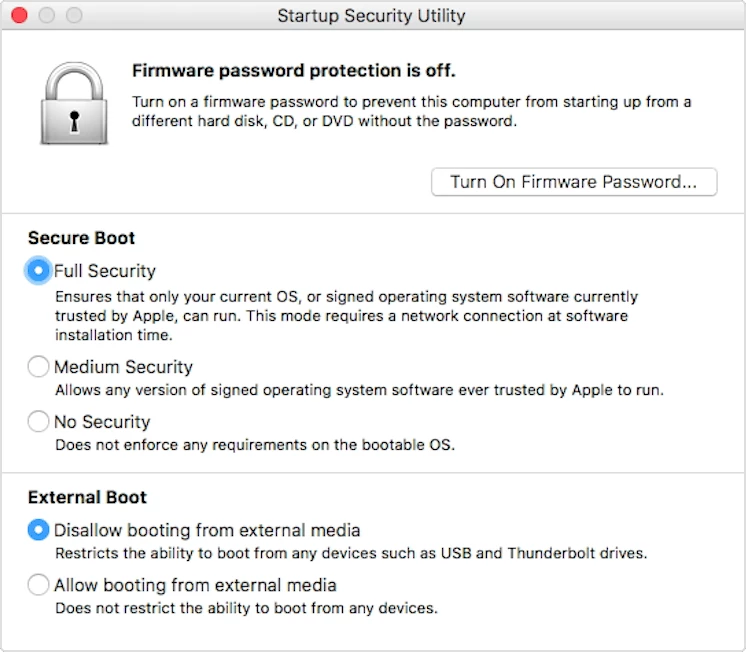Screen dimensions: 746x652
Task: Click the External Boot section heading
Action: (x=88, y=497)
